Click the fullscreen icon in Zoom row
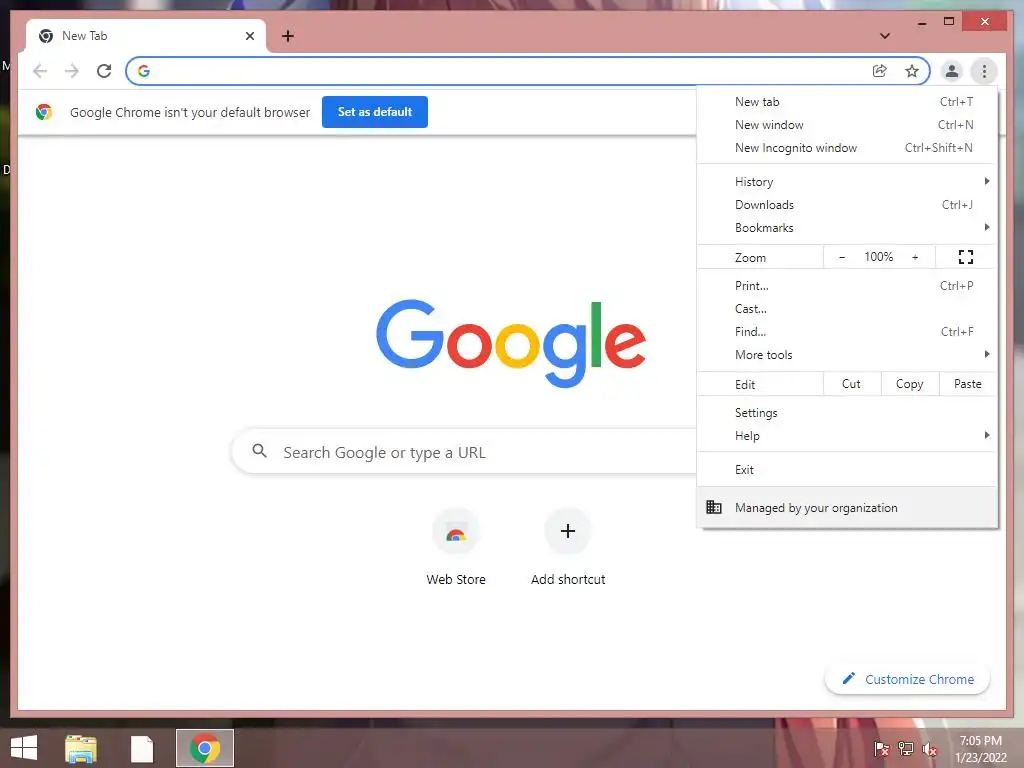 966,257
